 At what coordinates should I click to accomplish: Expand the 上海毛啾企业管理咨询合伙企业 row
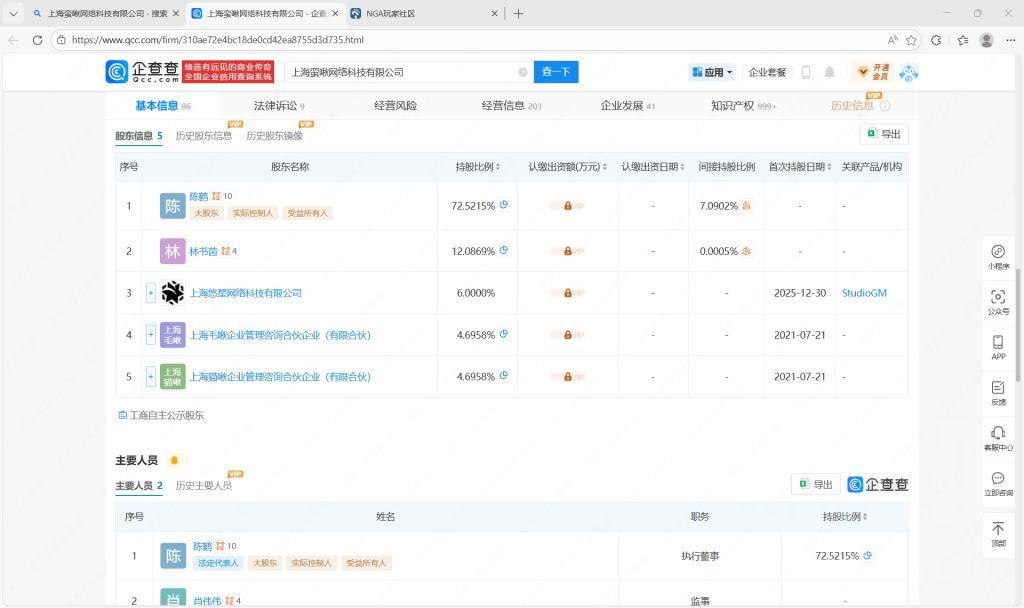click(151, 335)
